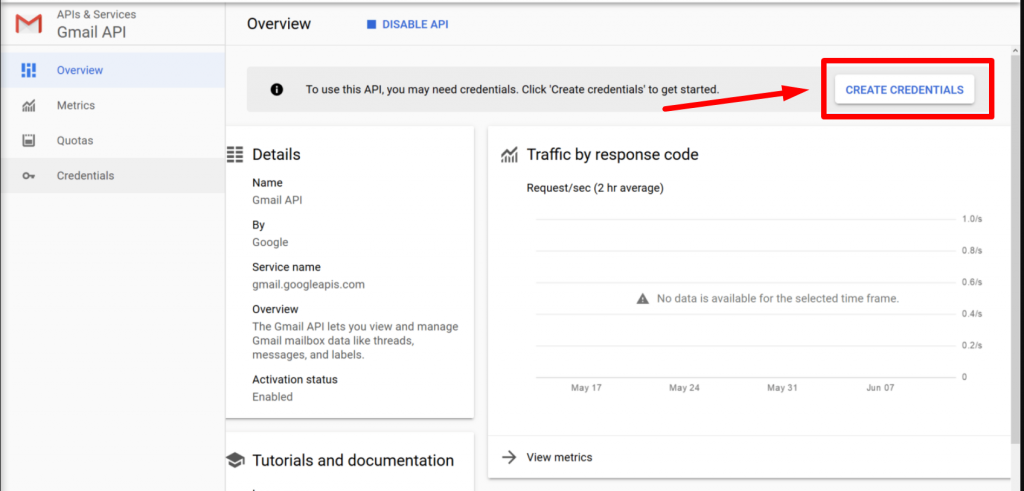Screen dimensions: 1024x491
Task: Click the Gmail logo icon
Action: click(x=28, y=24)
